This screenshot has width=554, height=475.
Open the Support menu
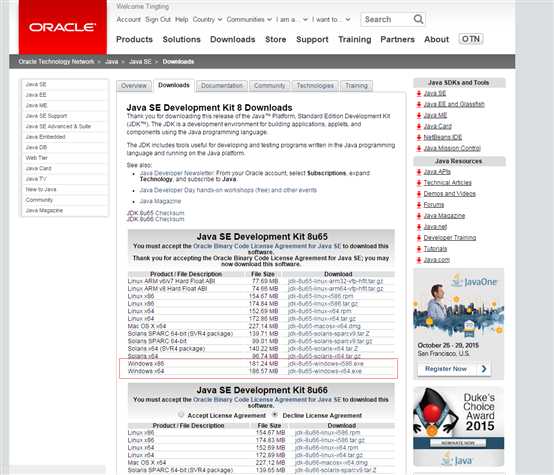(x=312, y=39)
